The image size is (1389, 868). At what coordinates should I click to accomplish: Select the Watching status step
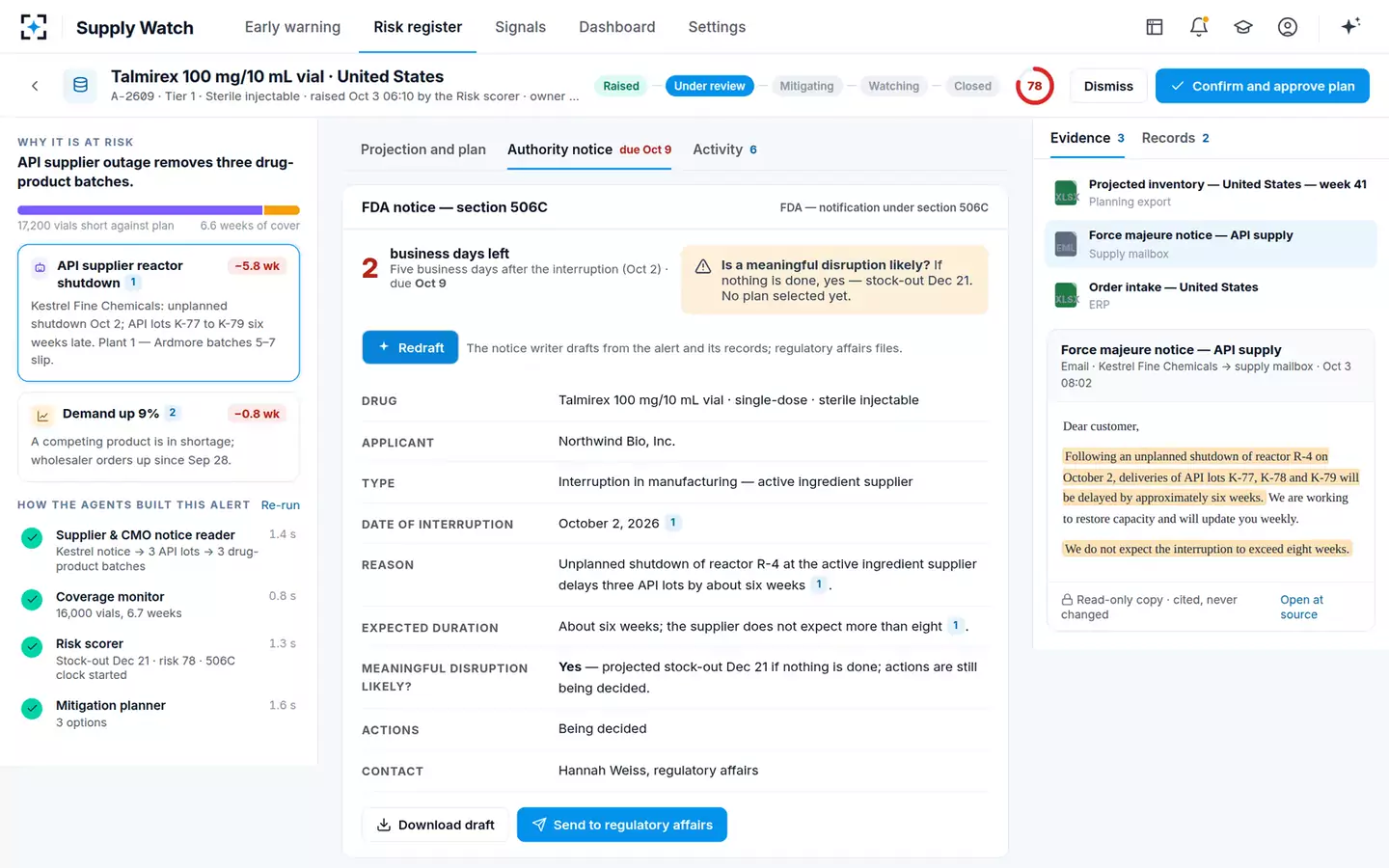893,86
